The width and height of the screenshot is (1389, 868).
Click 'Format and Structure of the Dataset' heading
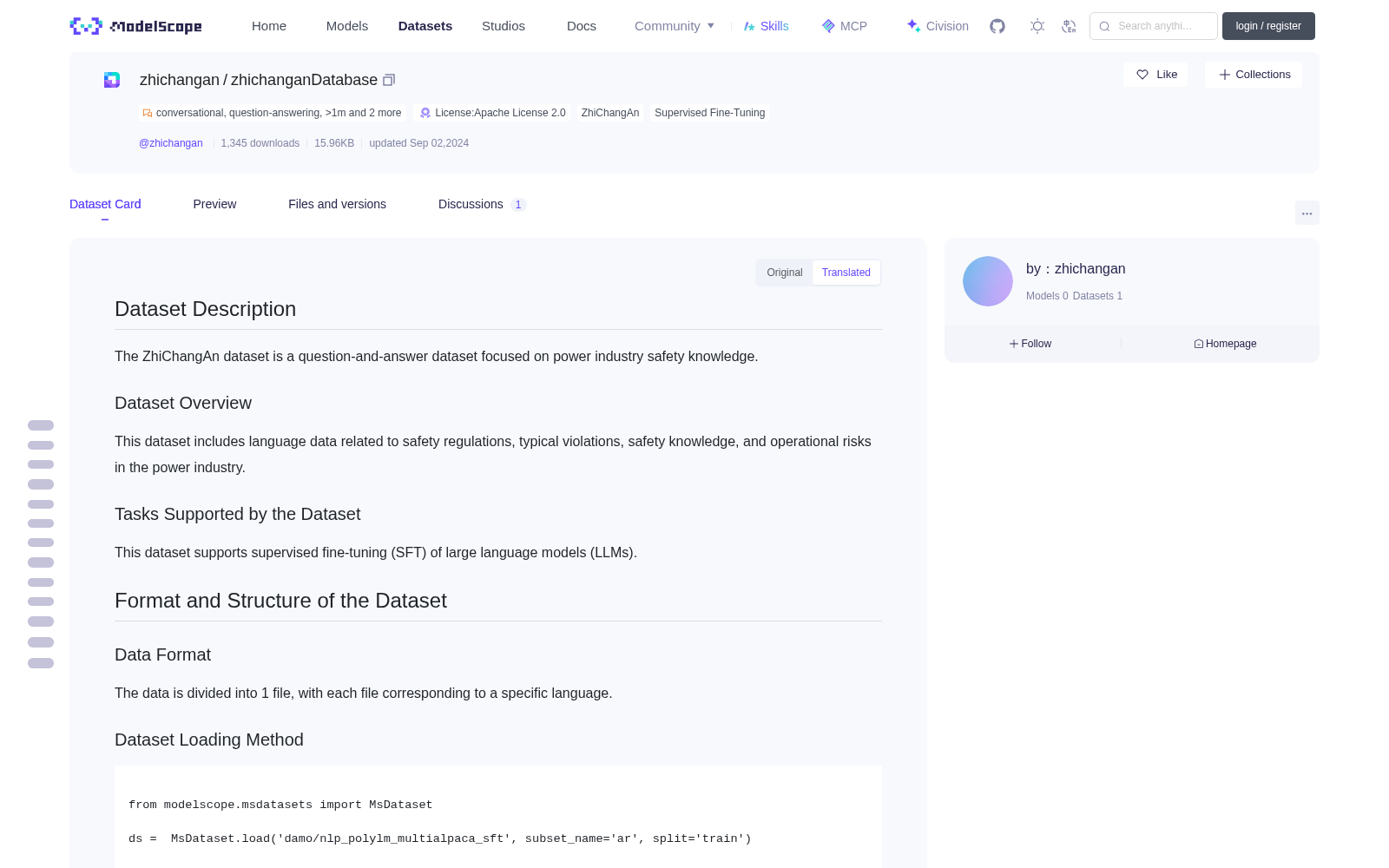(x=280, y=601)
